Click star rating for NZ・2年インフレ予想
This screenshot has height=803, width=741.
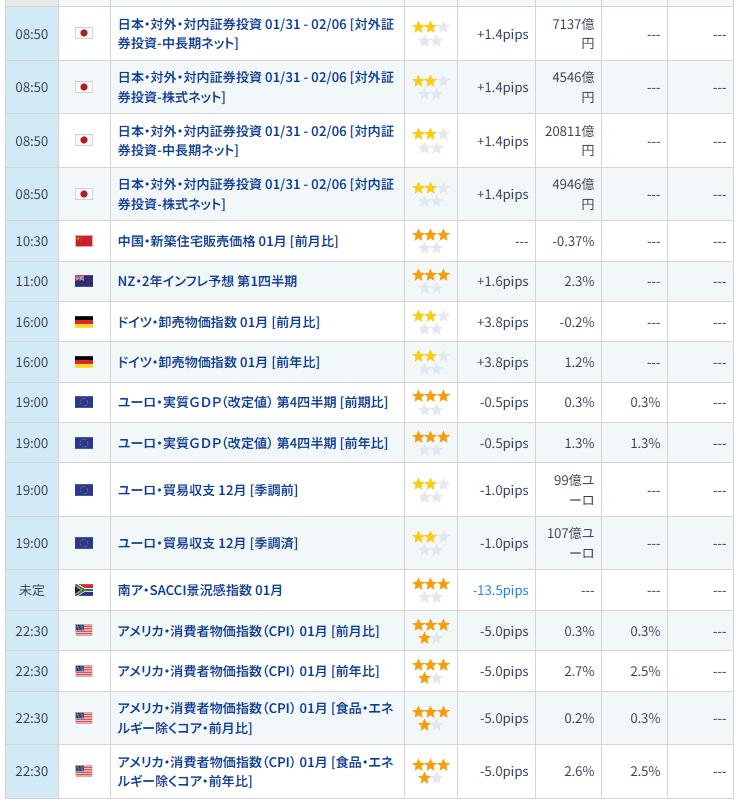click(431, 281)
